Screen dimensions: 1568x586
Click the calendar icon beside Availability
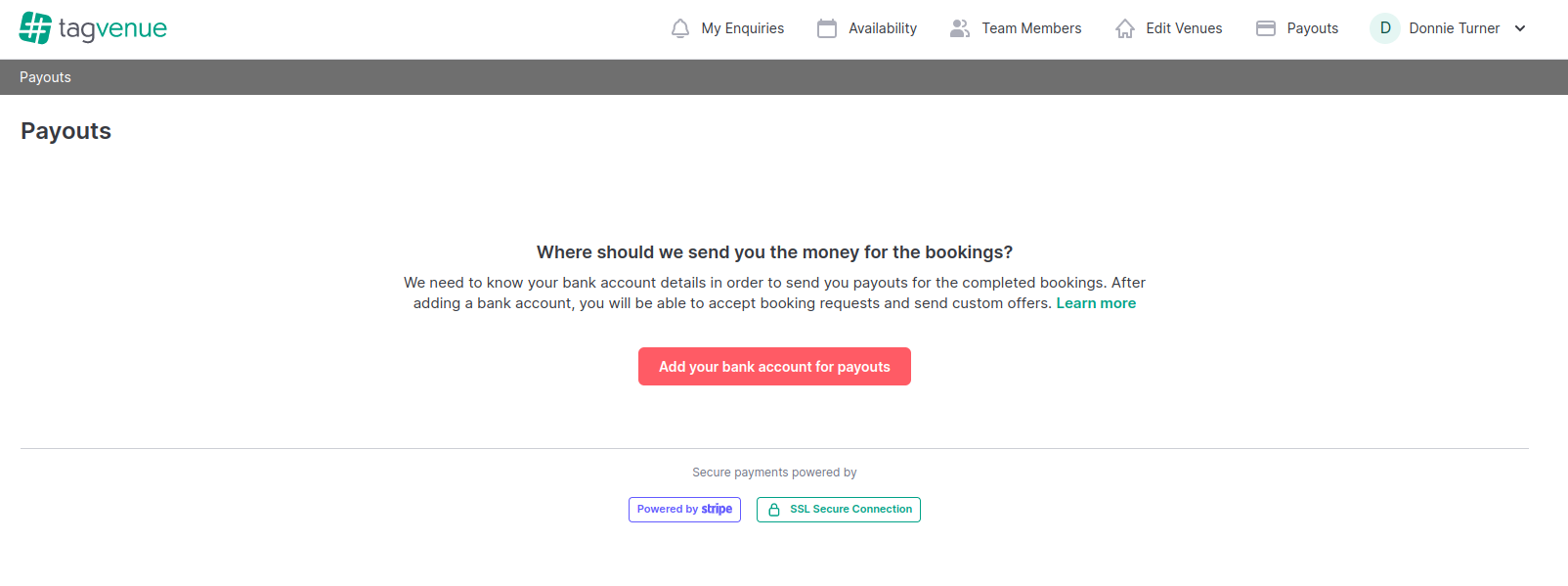(827, 28)
